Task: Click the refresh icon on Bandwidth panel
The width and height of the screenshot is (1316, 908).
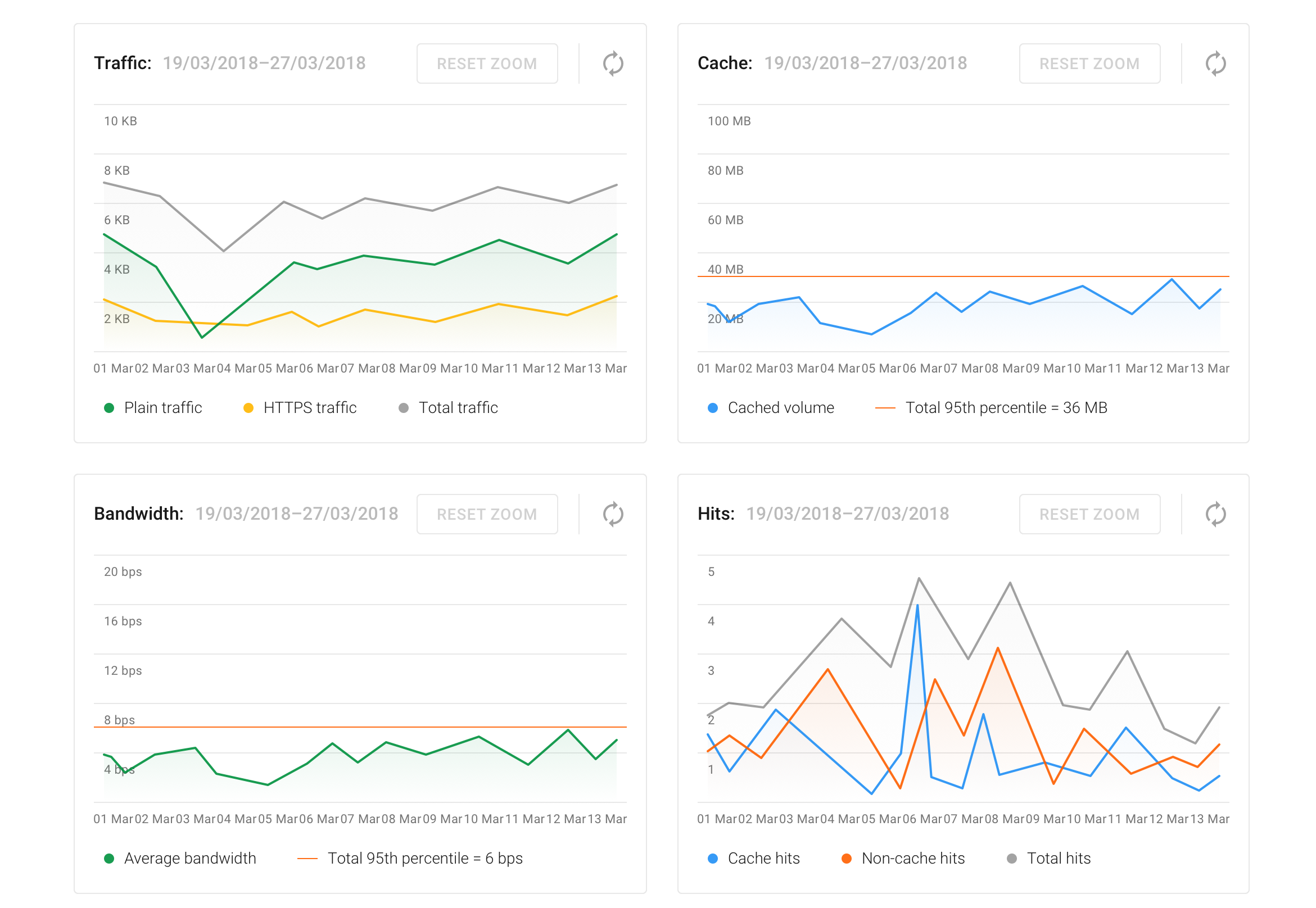Action: click(613, 514)
